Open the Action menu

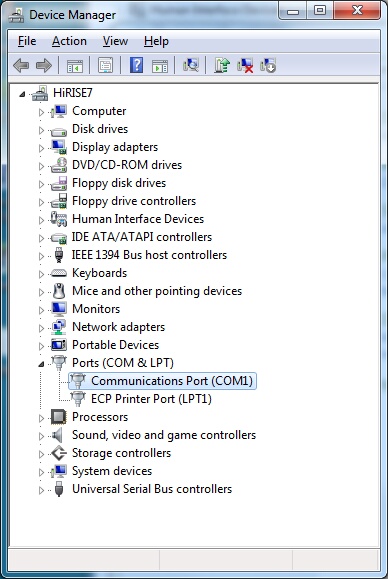point(69,41)
